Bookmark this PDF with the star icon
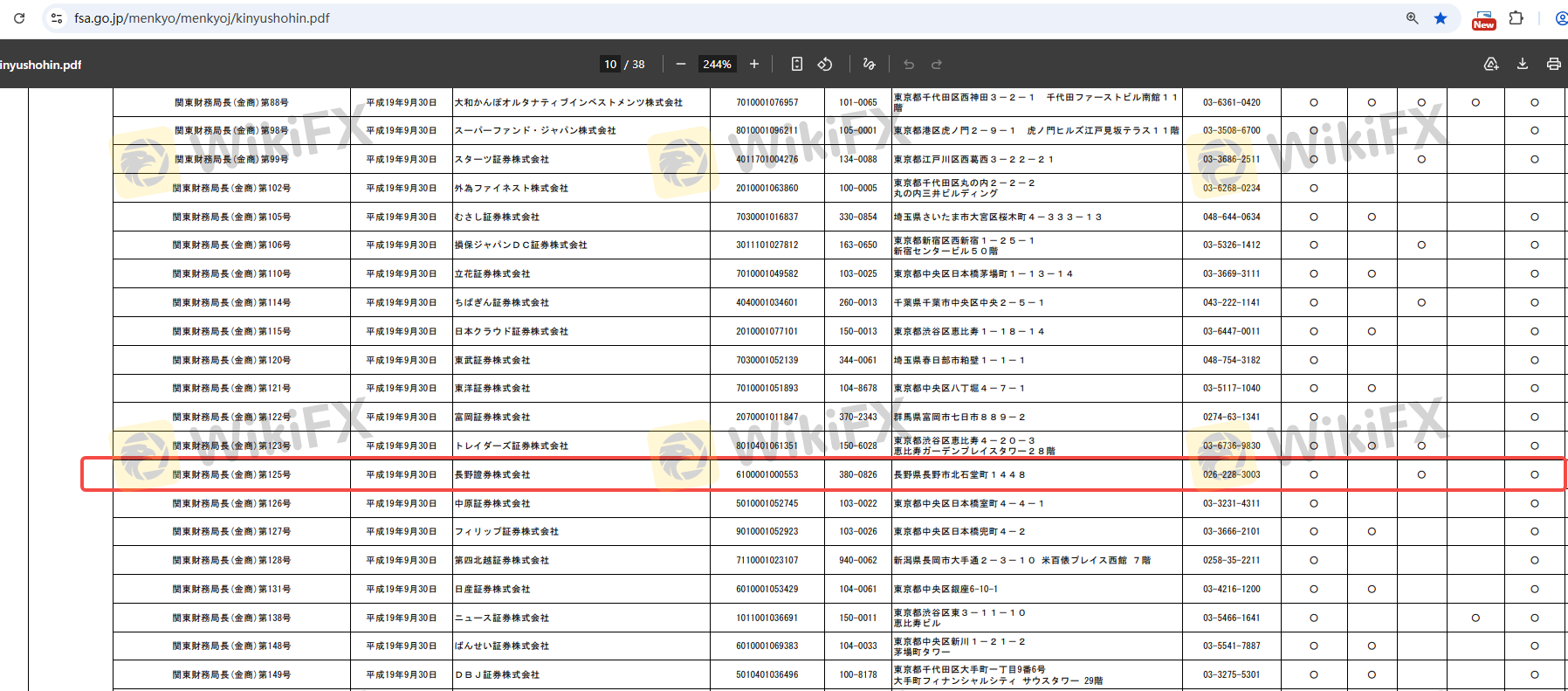 [x=1441, y=17]
